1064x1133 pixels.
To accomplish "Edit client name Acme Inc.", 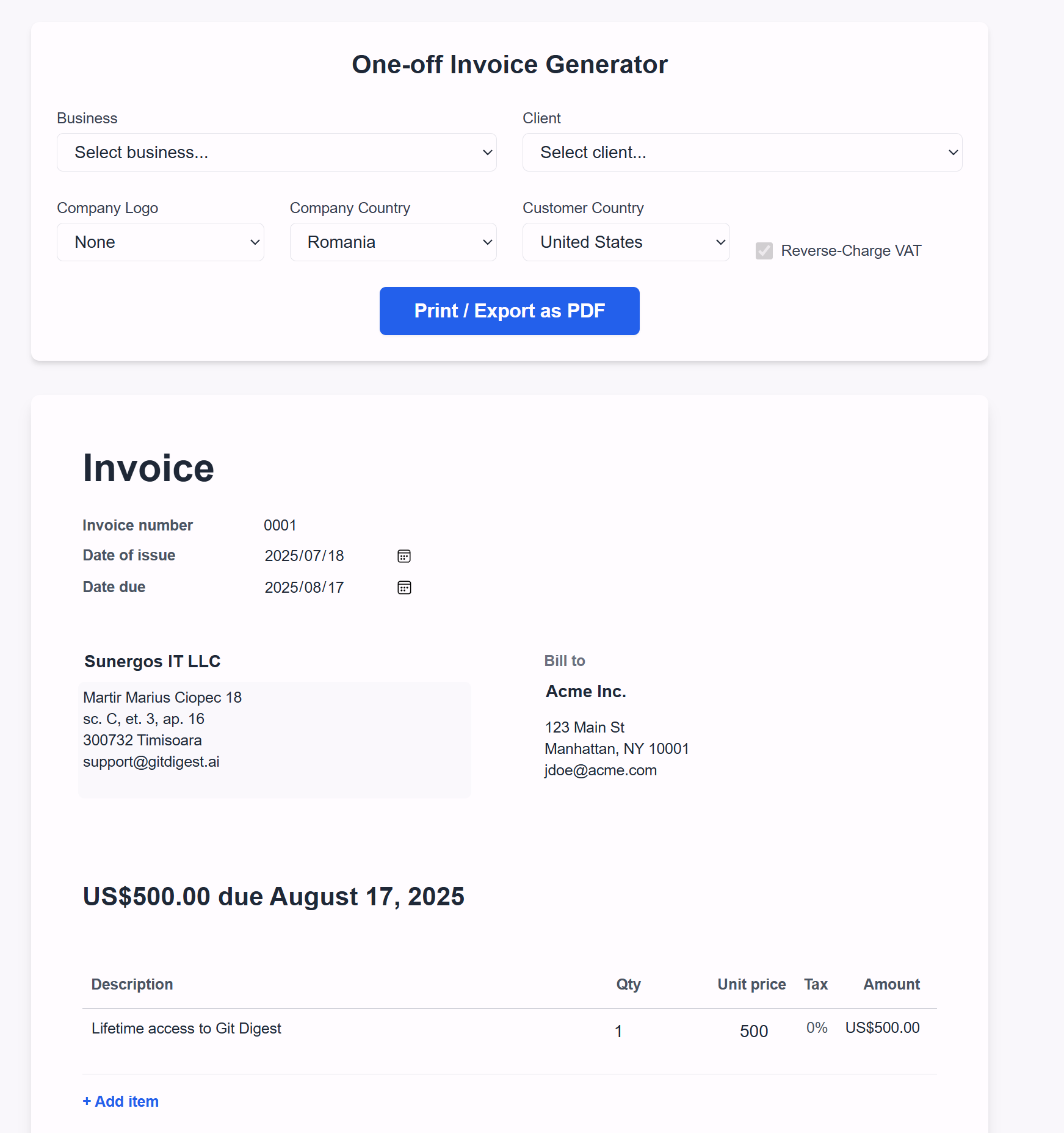I will click(586, 692).
